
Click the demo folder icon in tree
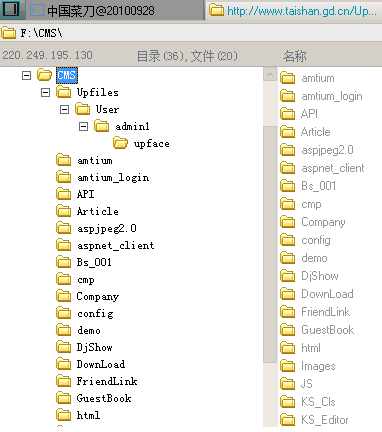[x=63, y=330]
